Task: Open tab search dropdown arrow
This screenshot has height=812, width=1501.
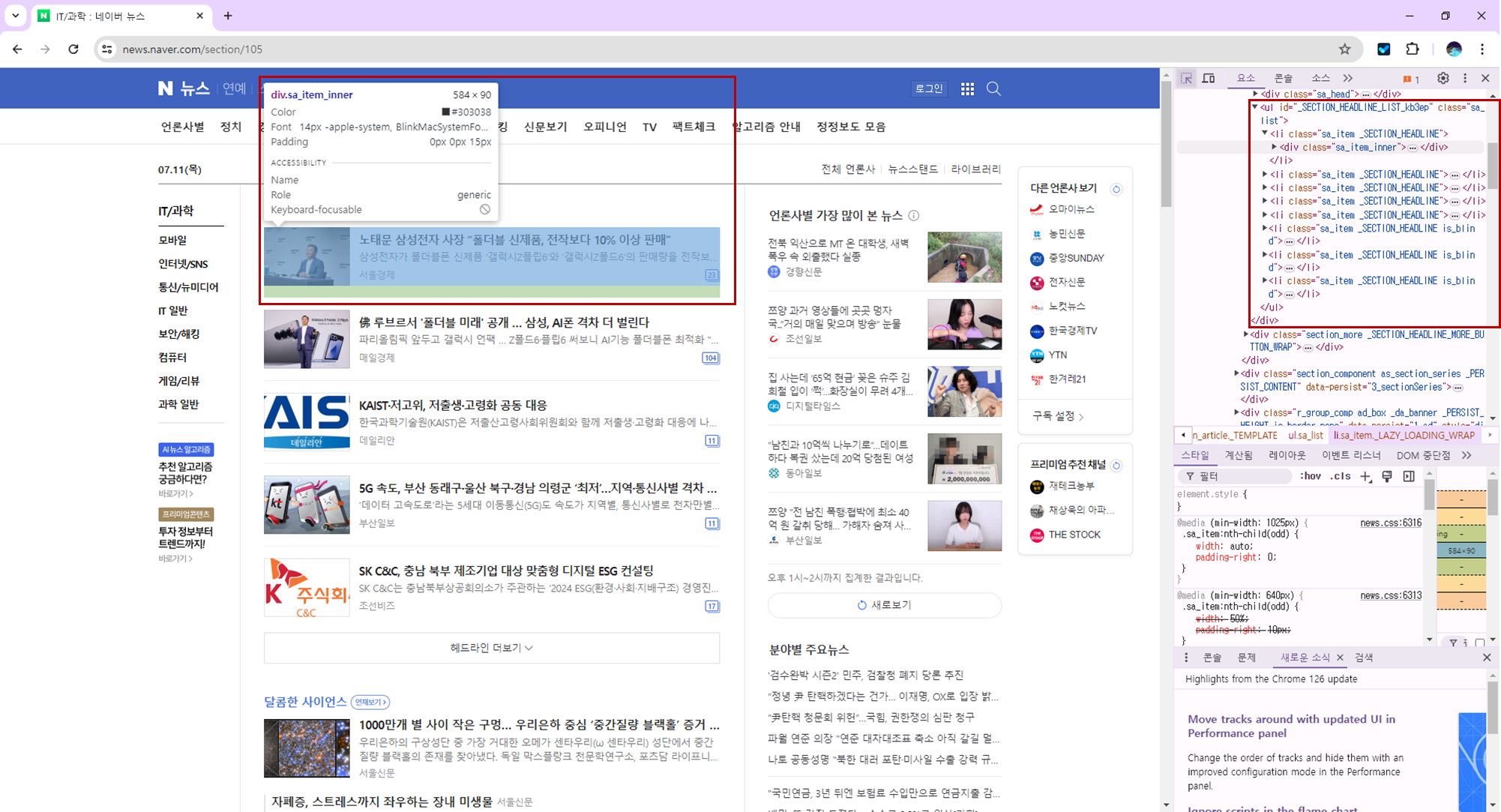Action: [x=15, y=16]
